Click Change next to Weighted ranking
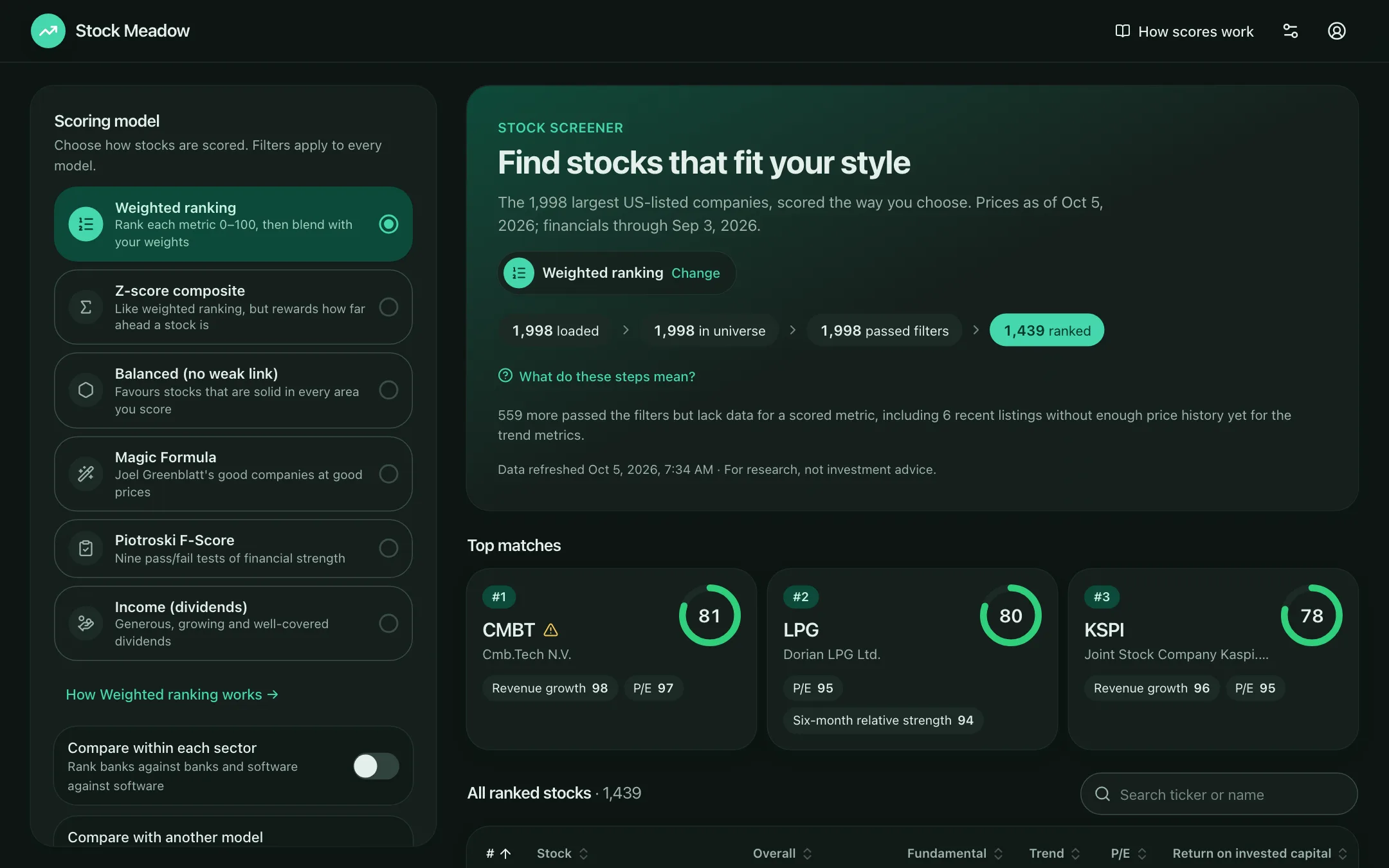 point(696,273)
